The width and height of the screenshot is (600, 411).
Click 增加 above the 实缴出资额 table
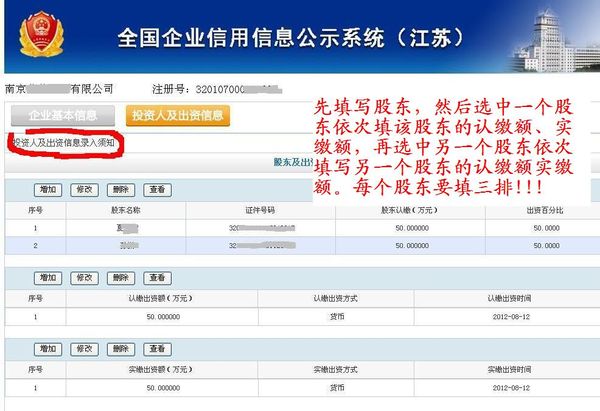48,349
